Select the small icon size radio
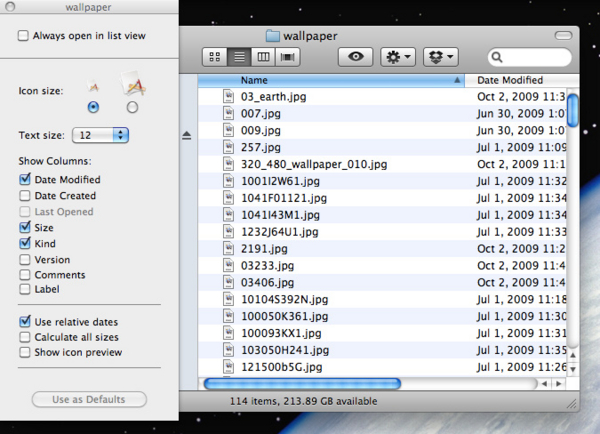 click(93, 107)
